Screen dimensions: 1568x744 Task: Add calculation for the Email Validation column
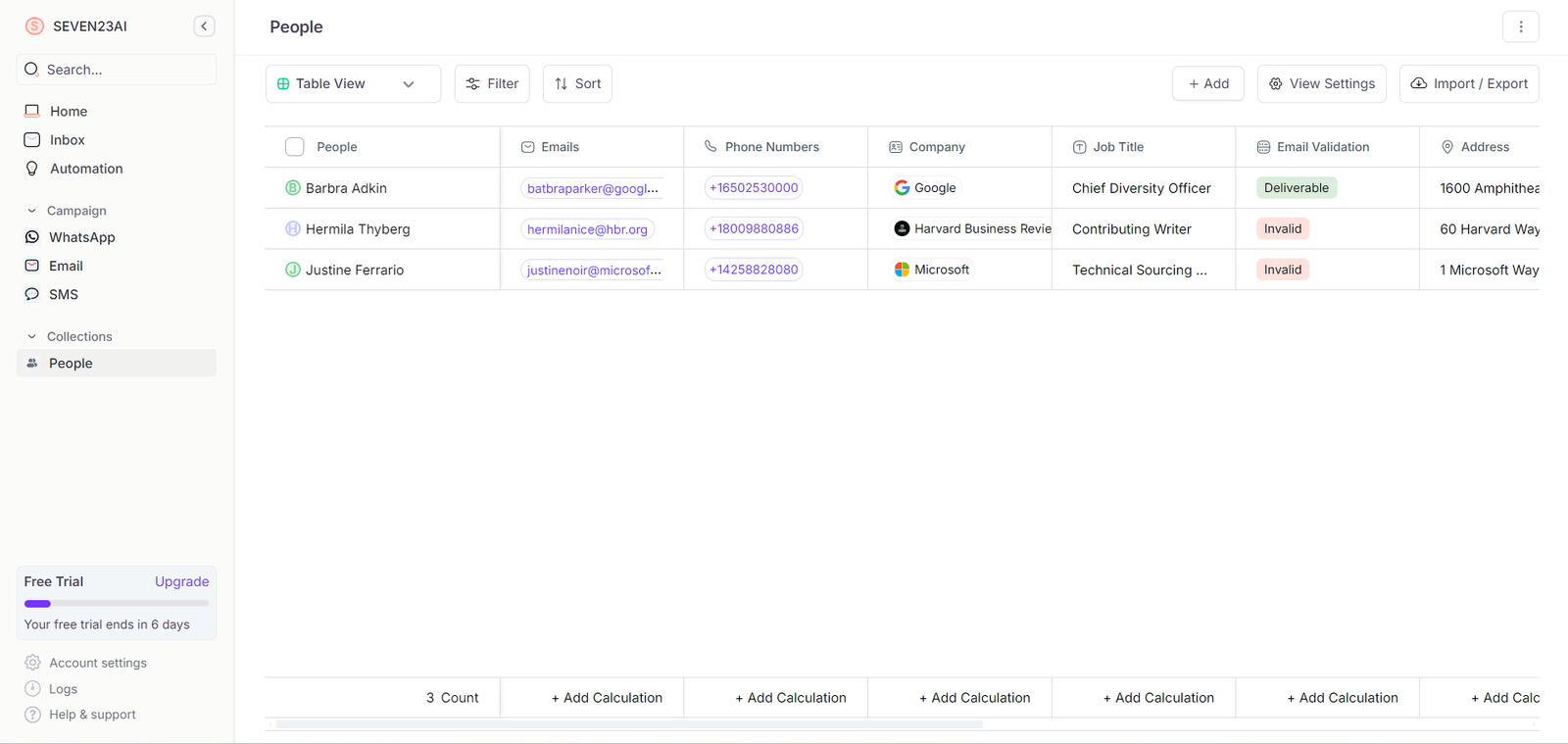(x=1343, y=698)
